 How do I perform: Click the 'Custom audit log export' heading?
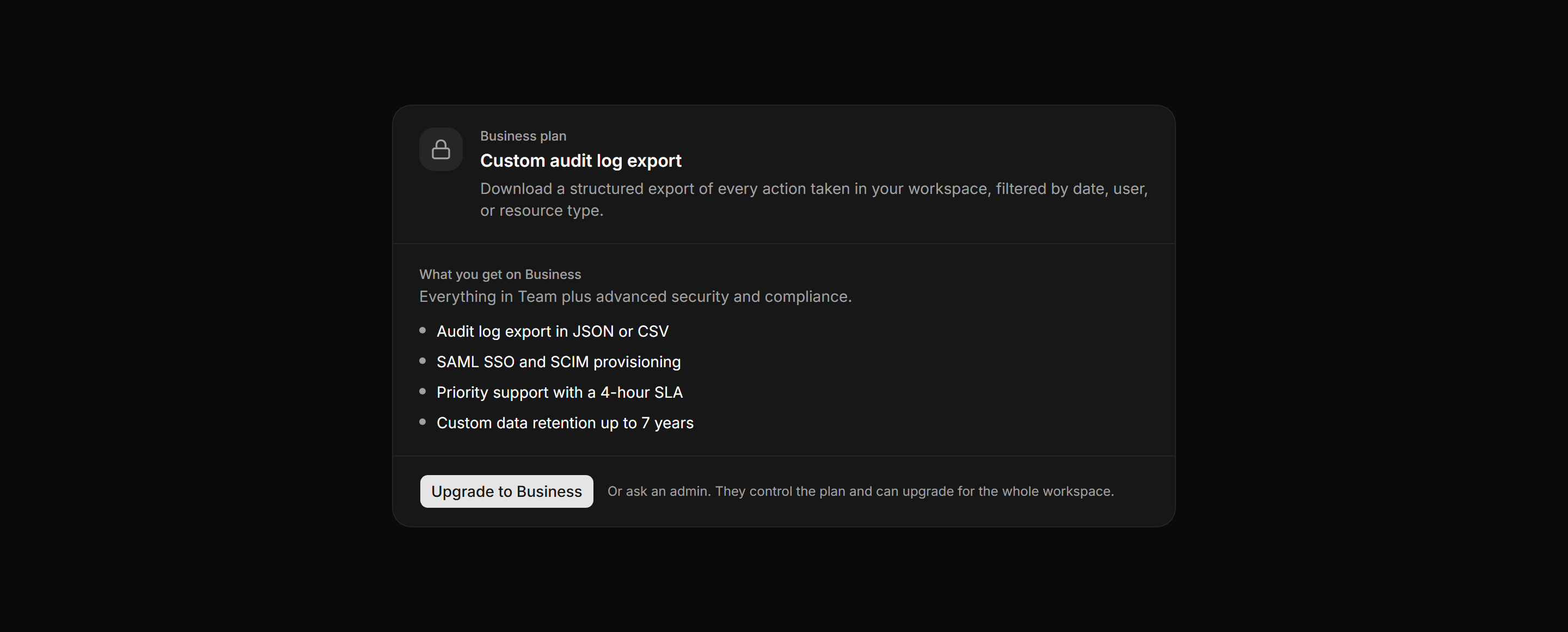(x=581, y=161)
